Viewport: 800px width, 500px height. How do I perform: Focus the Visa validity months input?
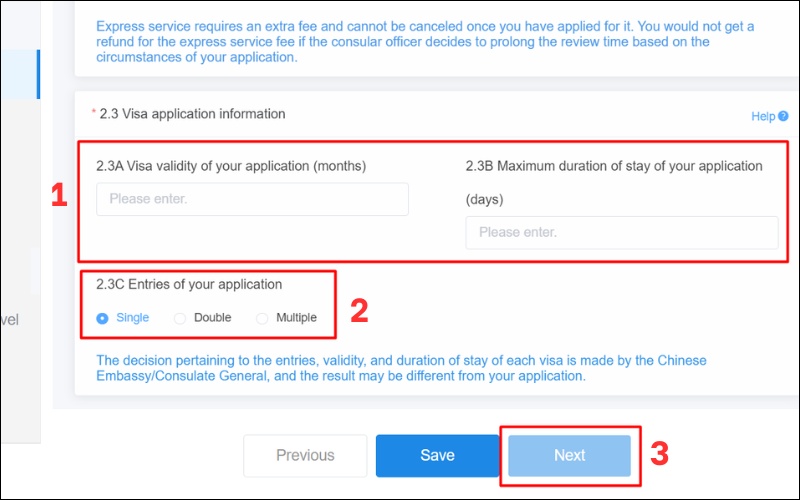pyautogui.click(x=252, y=199)
